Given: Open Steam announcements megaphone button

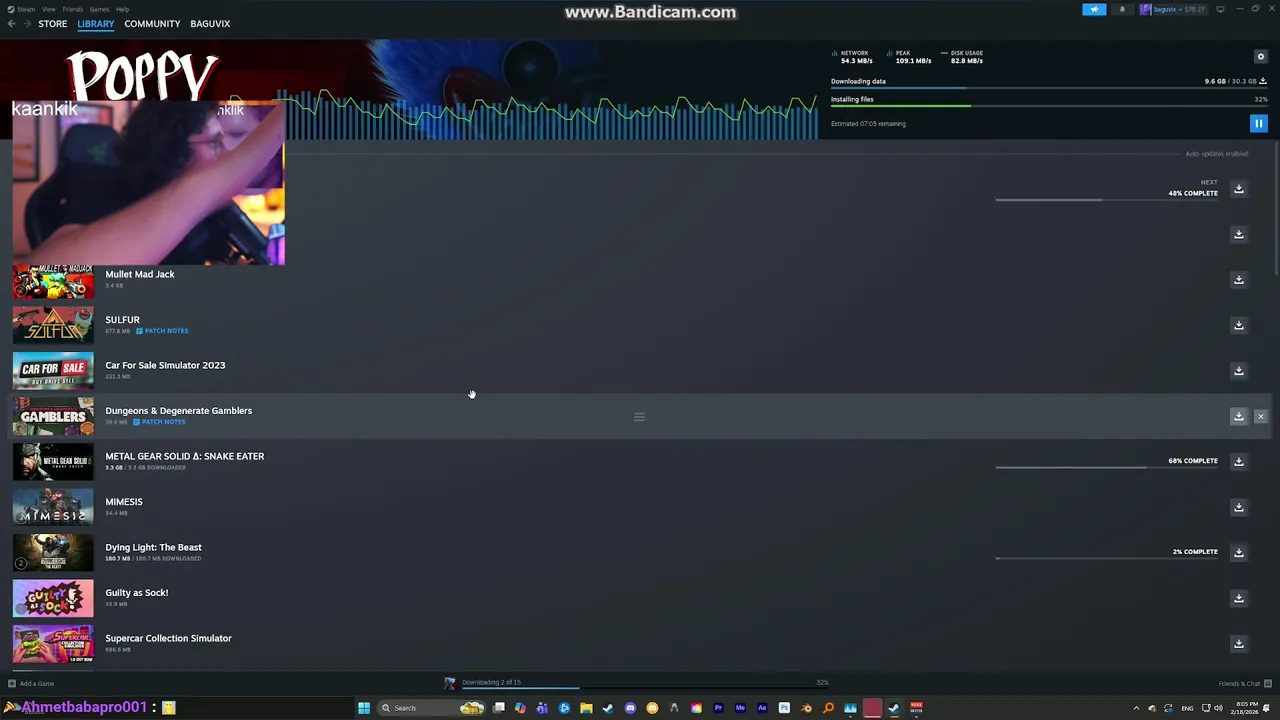Looking at the screenshot, I should [1094, 9].
